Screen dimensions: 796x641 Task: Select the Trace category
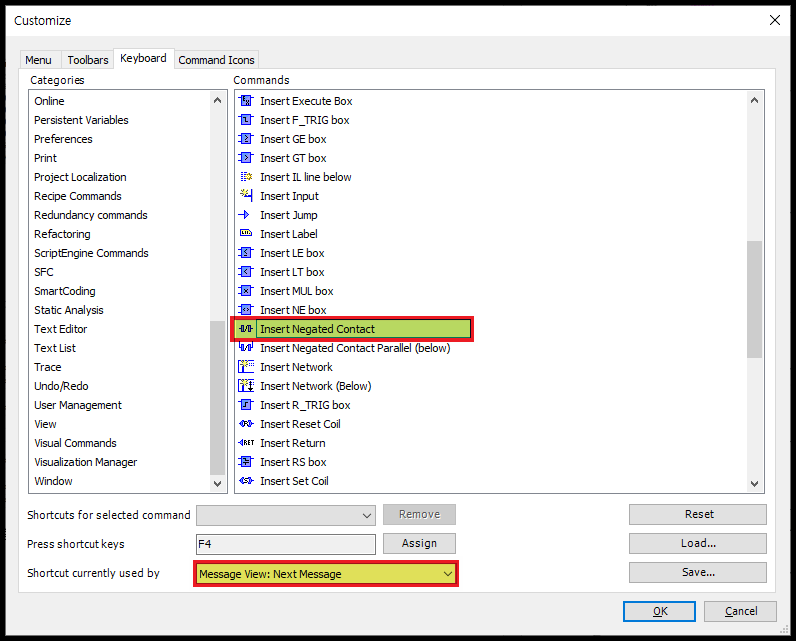coord(48,366)
